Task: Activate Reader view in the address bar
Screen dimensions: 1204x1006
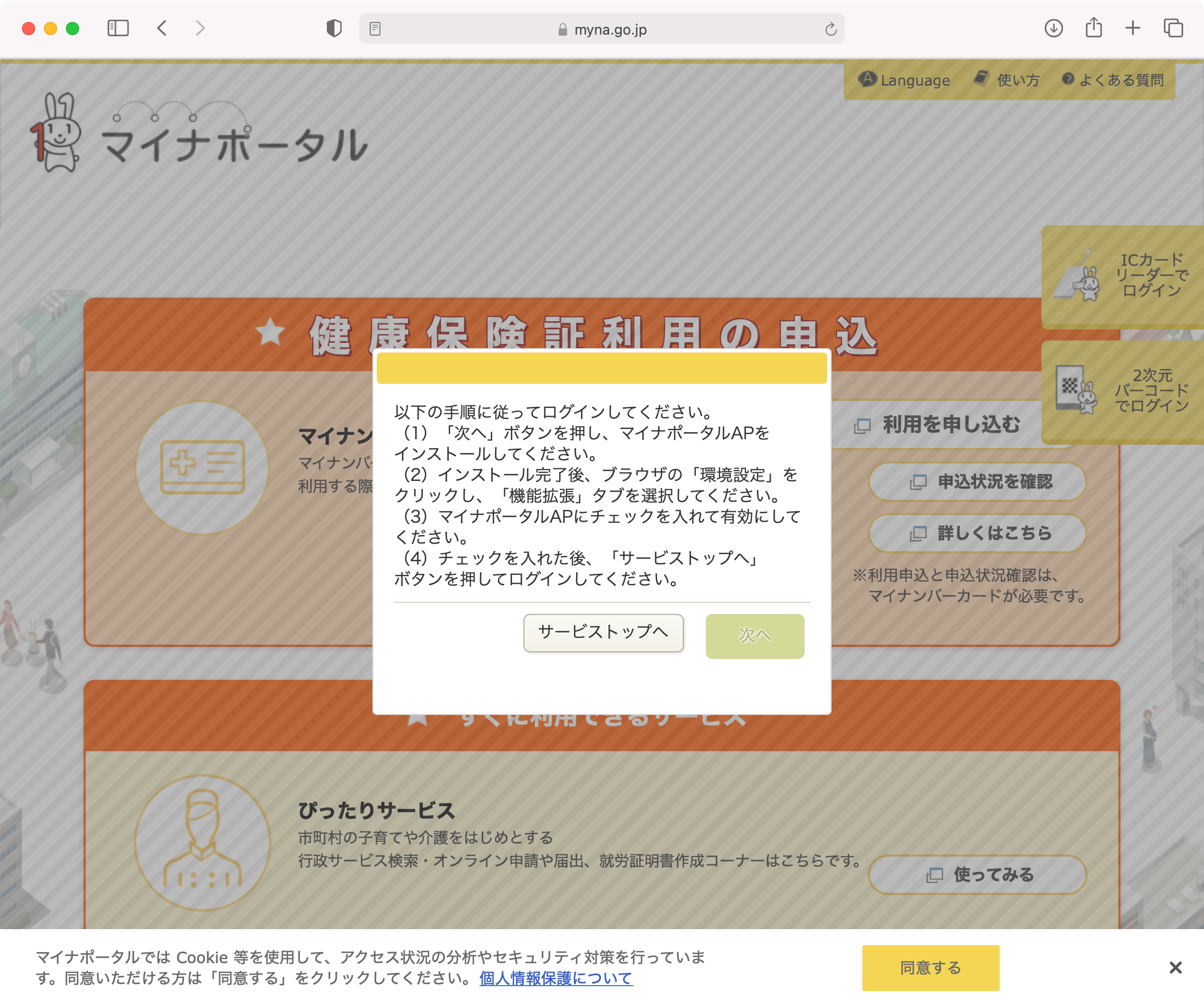Action: (376, 28)
